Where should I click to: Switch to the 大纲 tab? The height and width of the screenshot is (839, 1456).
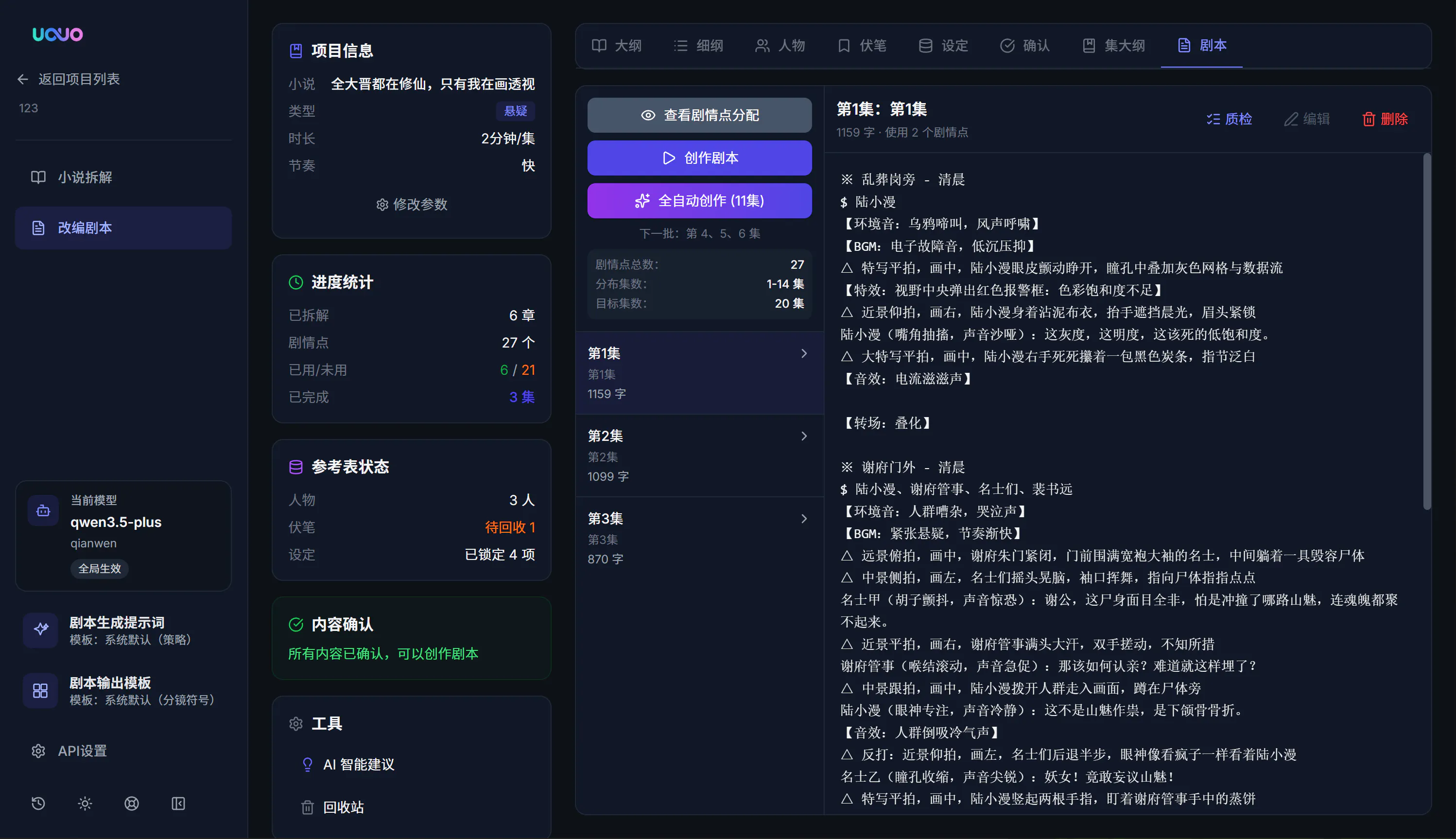tap(616, 46)
